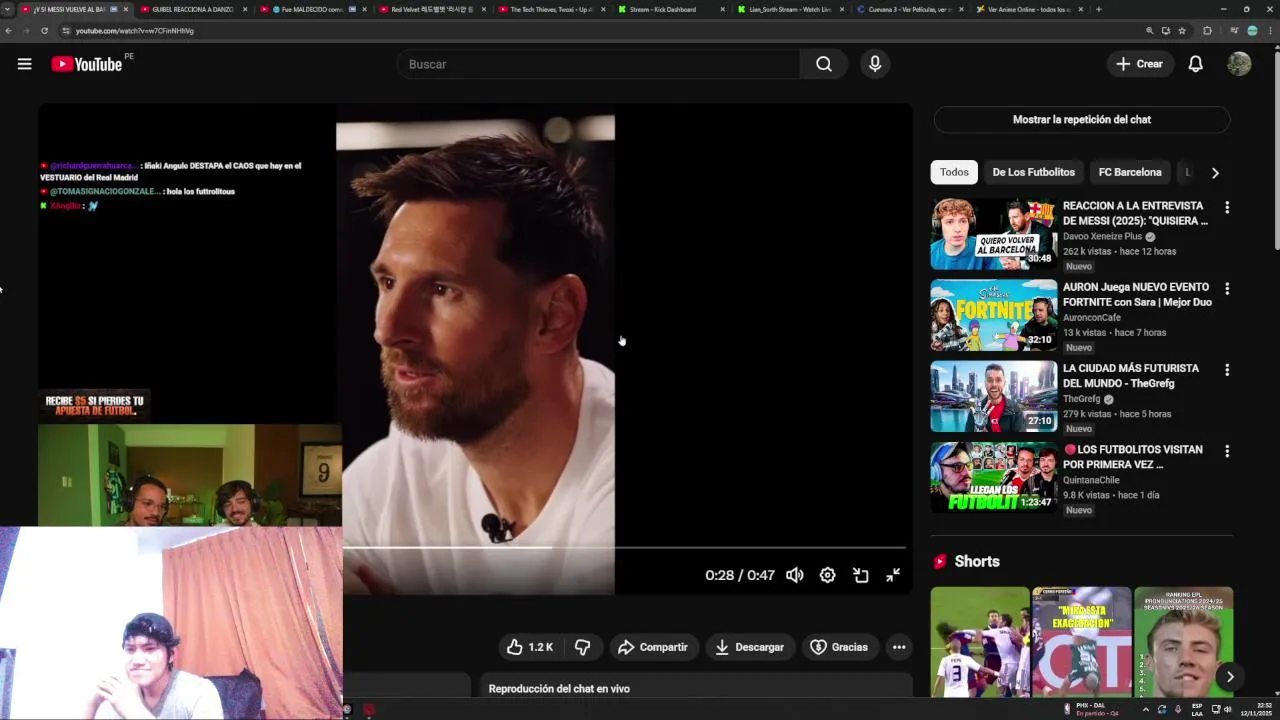
Task: Open the EPL ranking pronunciations short
Action: tap(1183, 642)
